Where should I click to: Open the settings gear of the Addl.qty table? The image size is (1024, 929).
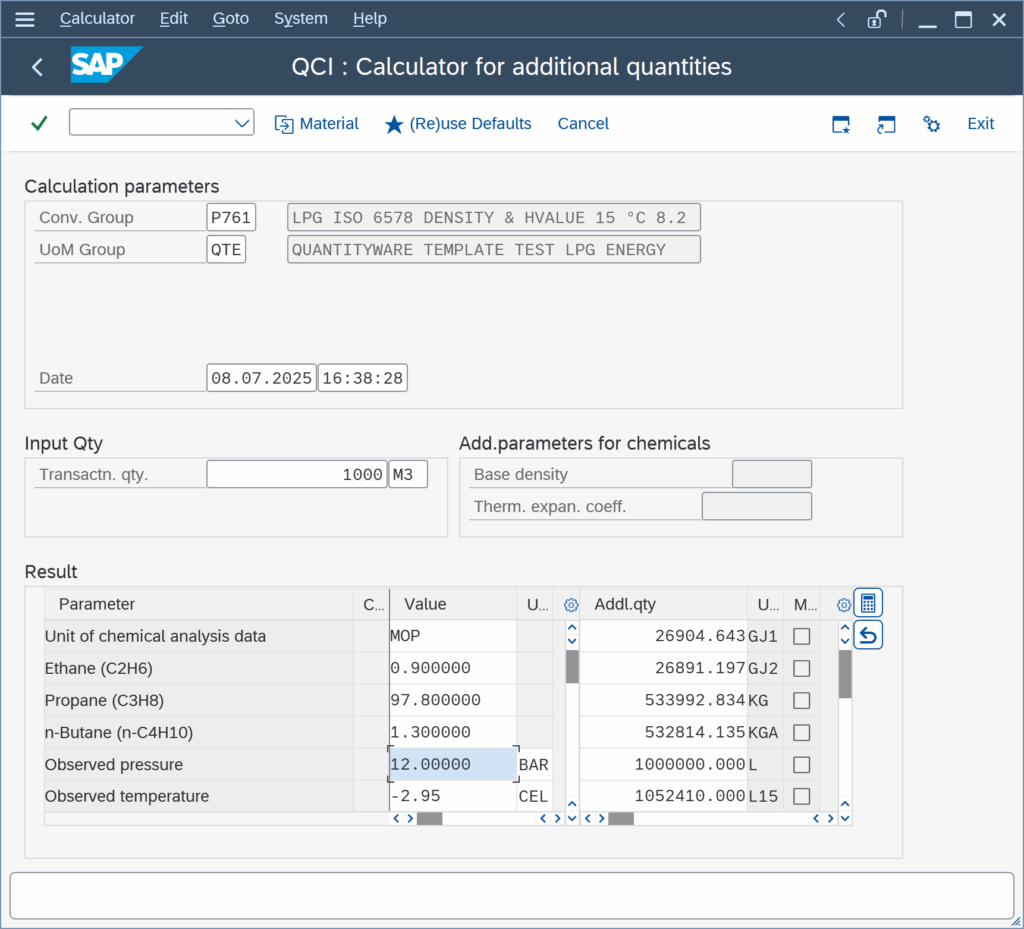[844, 605]
